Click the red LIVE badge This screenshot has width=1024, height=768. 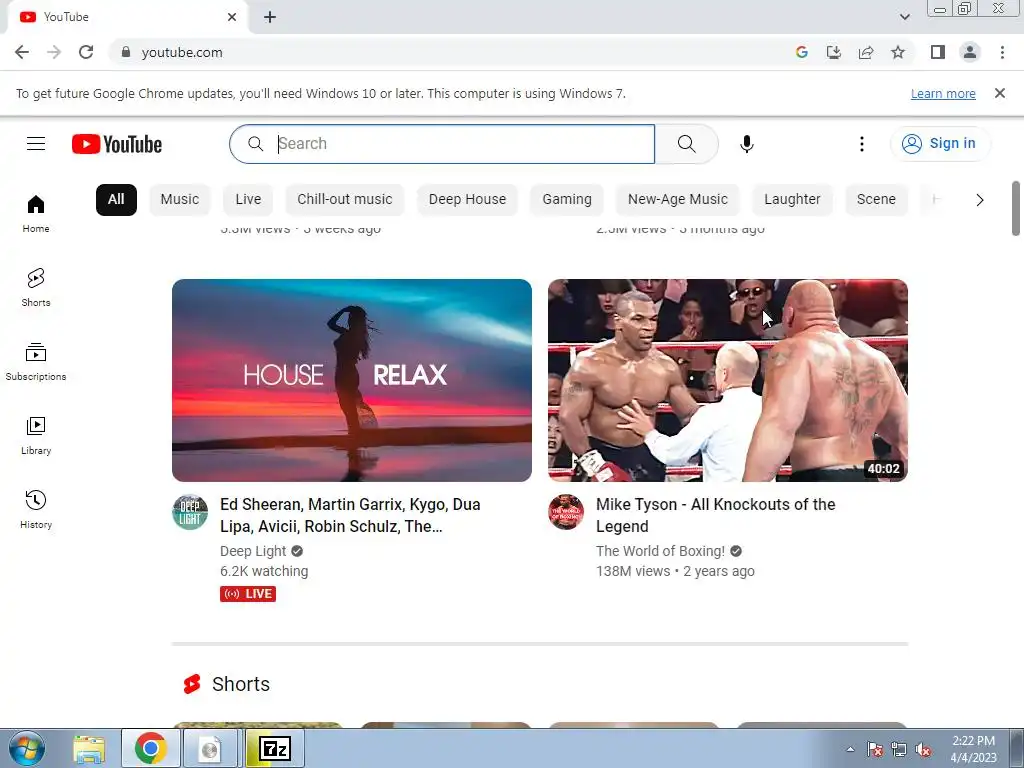tap(248, 594)
